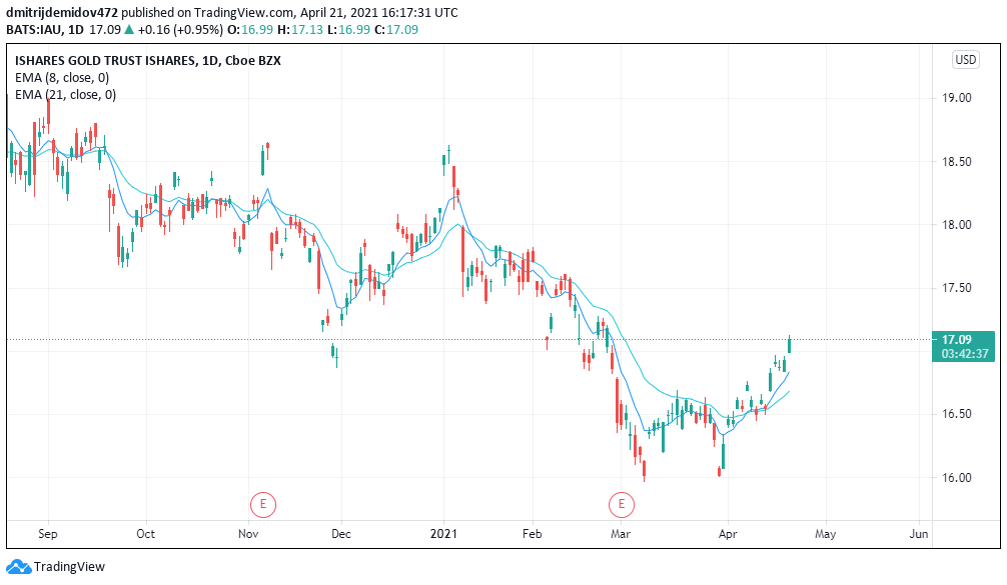
Task: Click the 03:42:37 countdown timer label
Action: click(965, 354)
